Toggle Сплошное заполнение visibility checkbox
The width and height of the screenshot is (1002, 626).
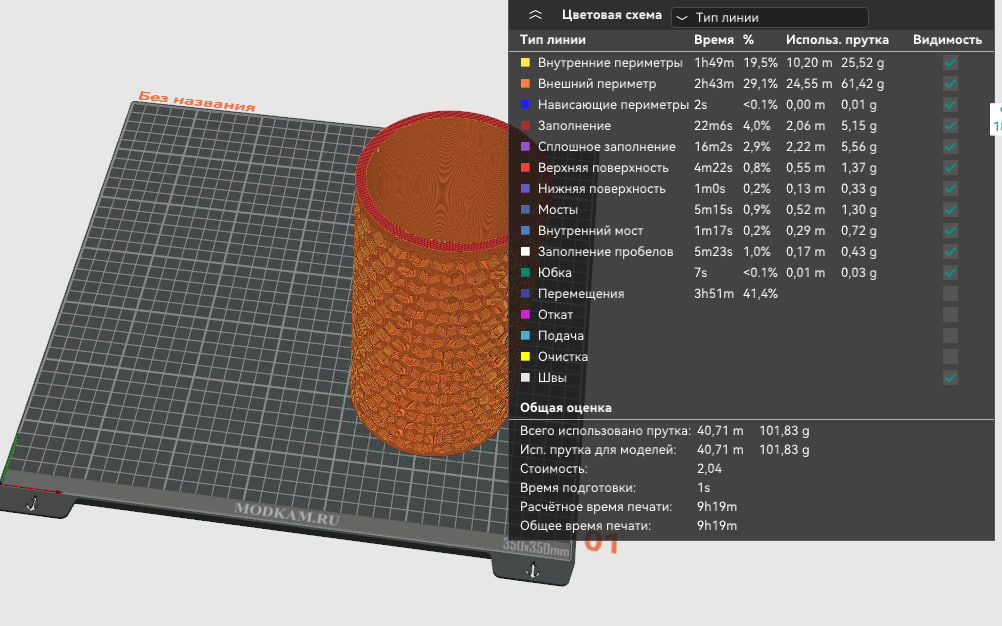point(950,147)
